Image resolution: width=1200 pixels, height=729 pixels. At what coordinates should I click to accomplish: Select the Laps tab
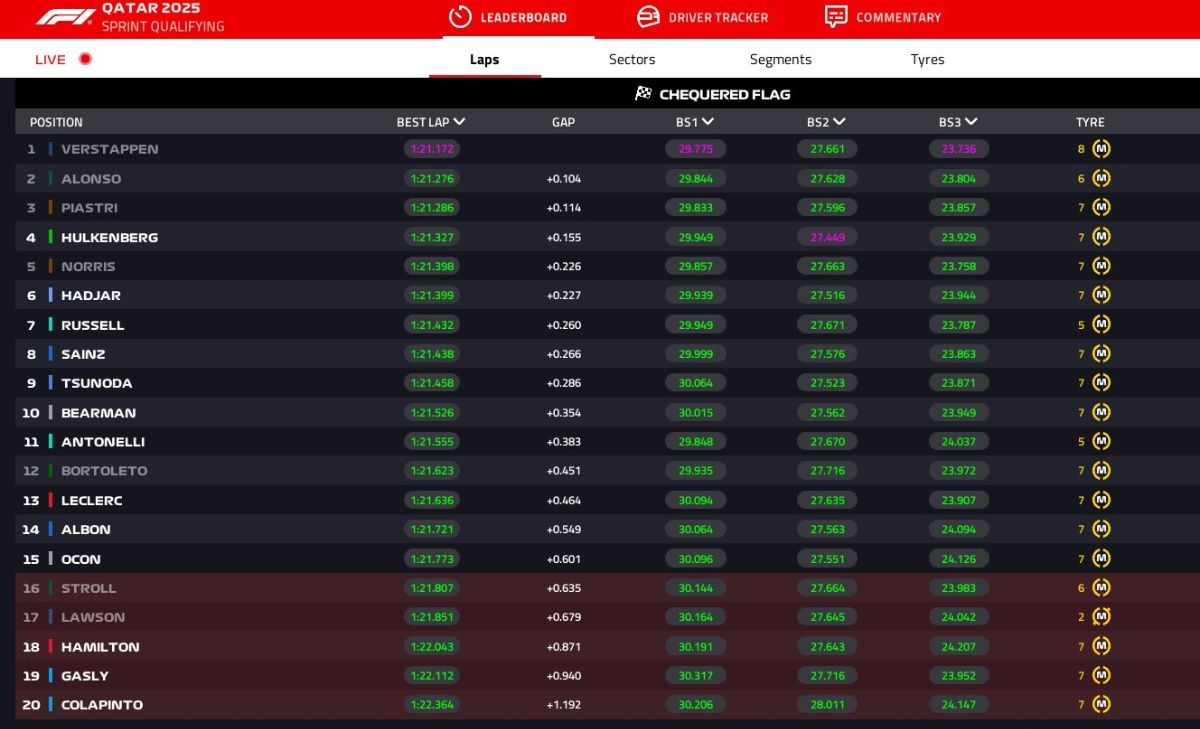pos(485,59)
